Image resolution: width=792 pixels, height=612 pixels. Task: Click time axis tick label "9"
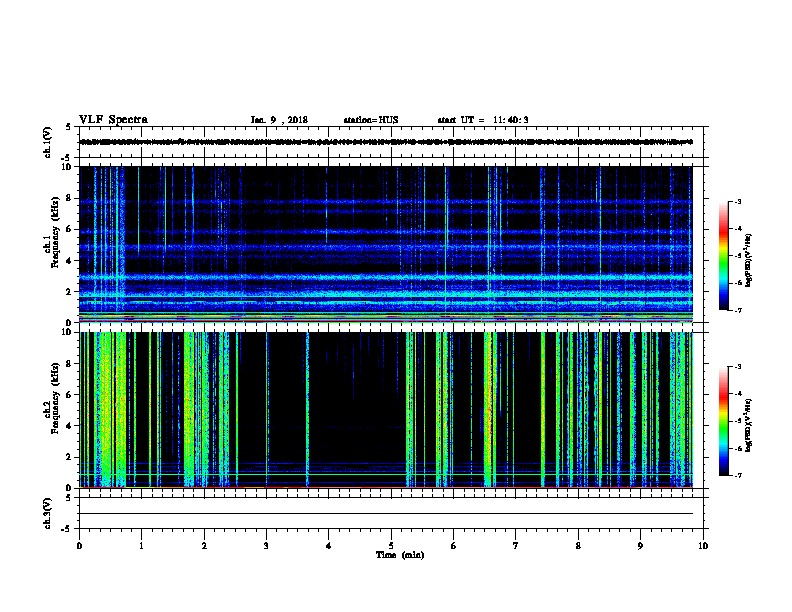coord(640,546)
